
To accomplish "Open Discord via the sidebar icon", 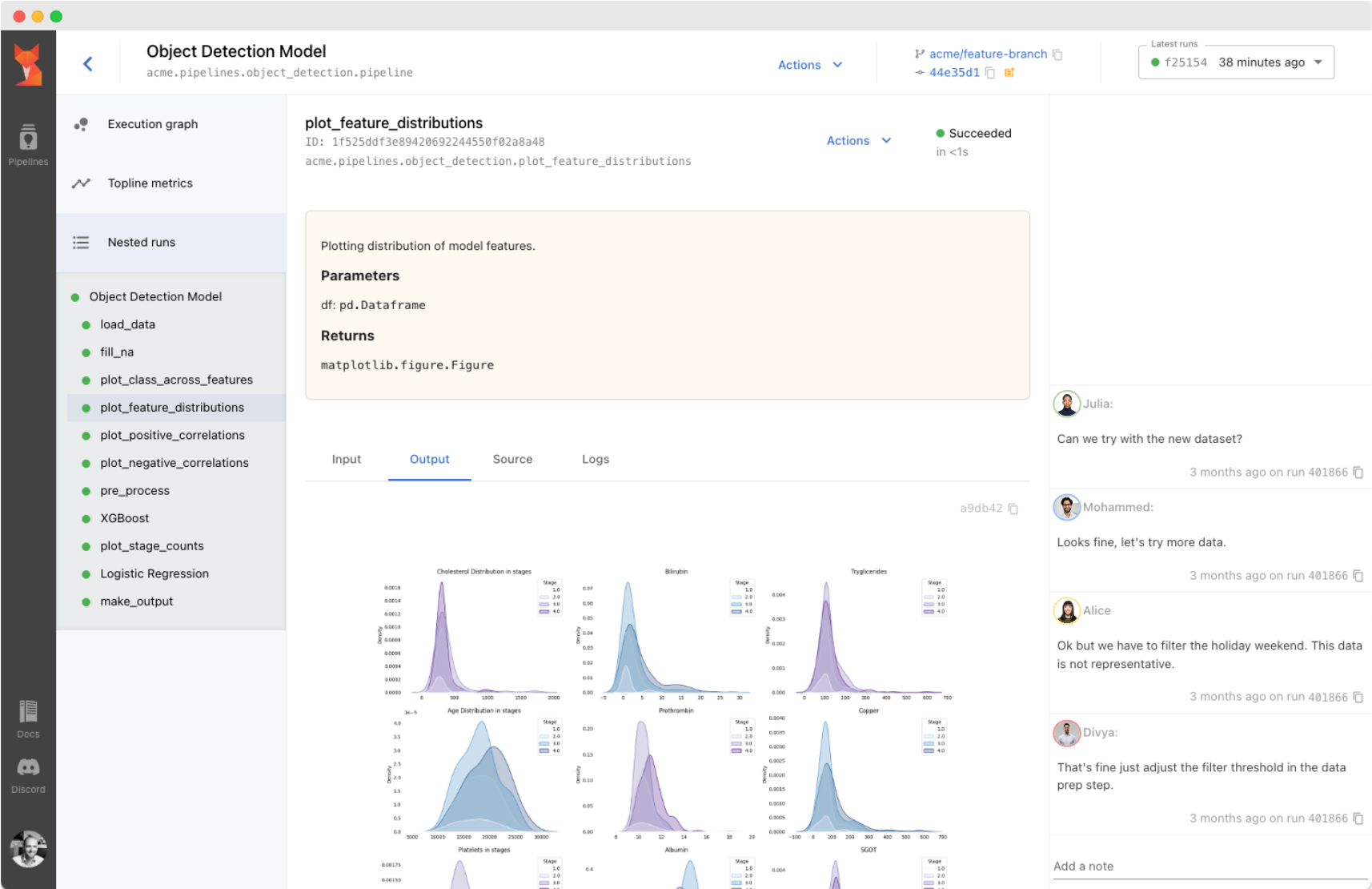I will [28, 770].
